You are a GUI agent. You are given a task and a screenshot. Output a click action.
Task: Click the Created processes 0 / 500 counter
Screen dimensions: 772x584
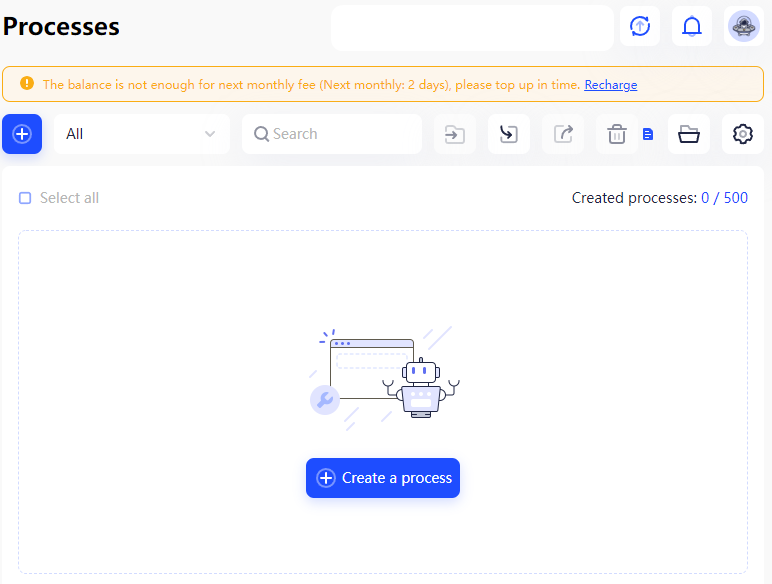click(659, 198)
